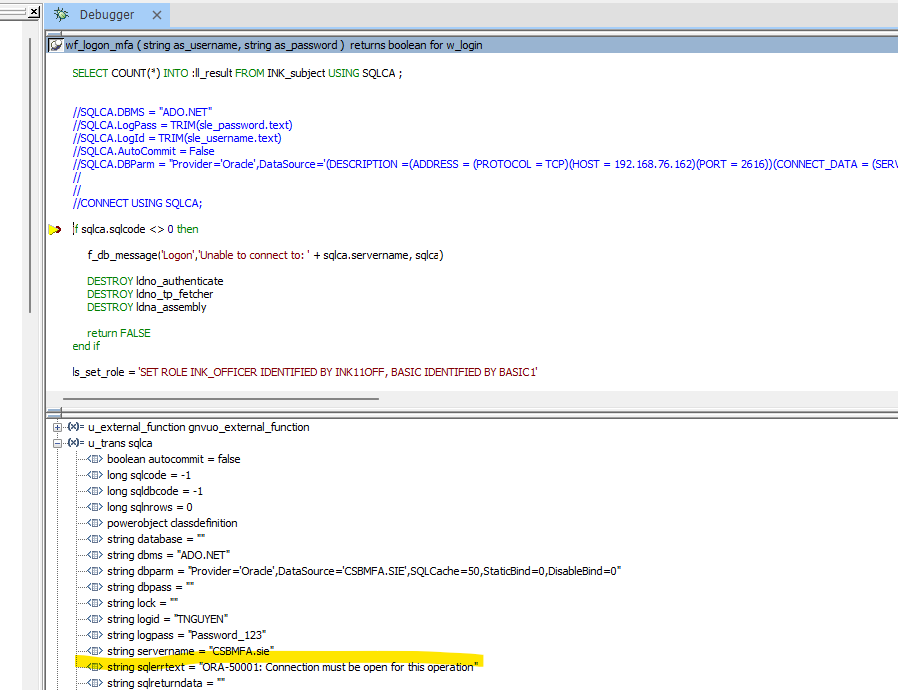Select the string dbparm row

tap(364, 571)
